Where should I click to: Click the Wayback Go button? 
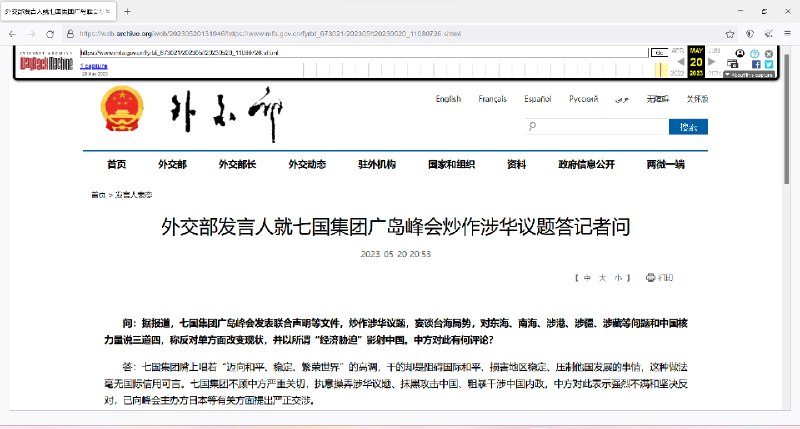(659, 53)
